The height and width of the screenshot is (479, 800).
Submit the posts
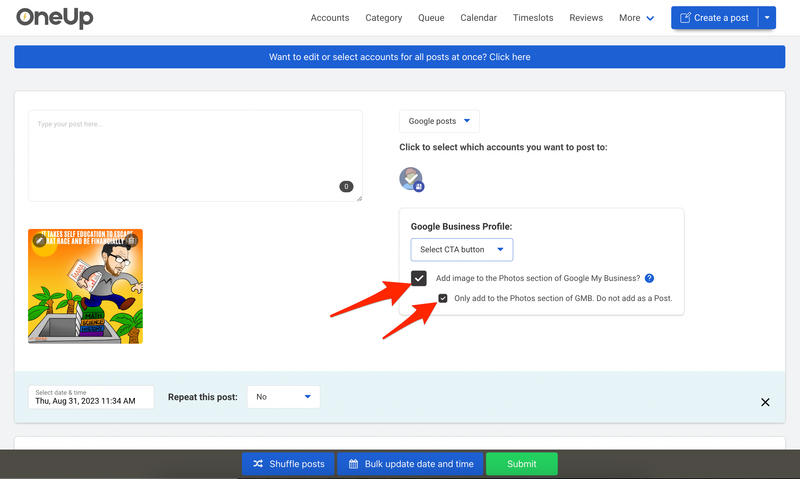click(x=521, y=464)
